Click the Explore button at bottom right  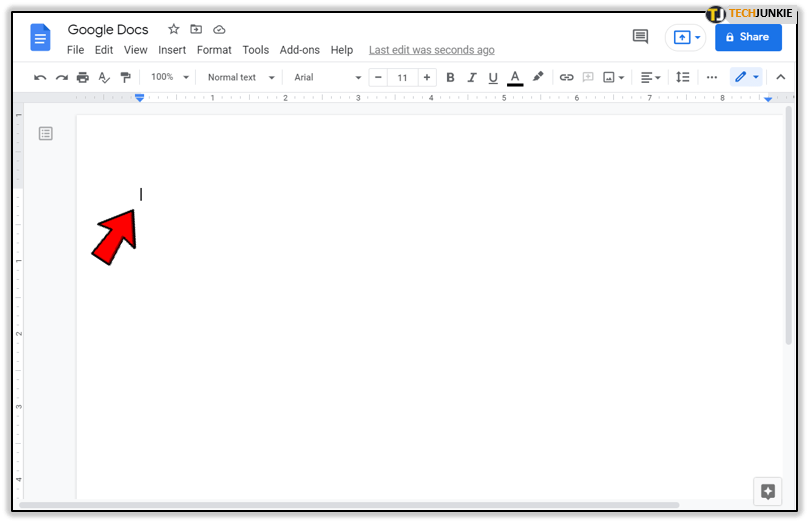click(x=767, y=491)
